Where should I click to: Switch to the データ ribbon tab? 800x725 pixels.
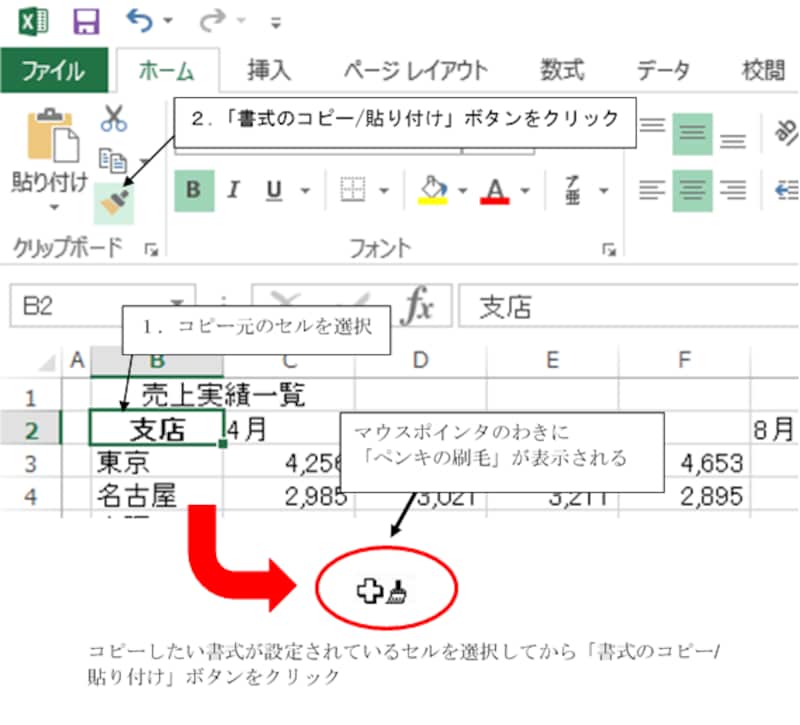[x=664, y=70]
